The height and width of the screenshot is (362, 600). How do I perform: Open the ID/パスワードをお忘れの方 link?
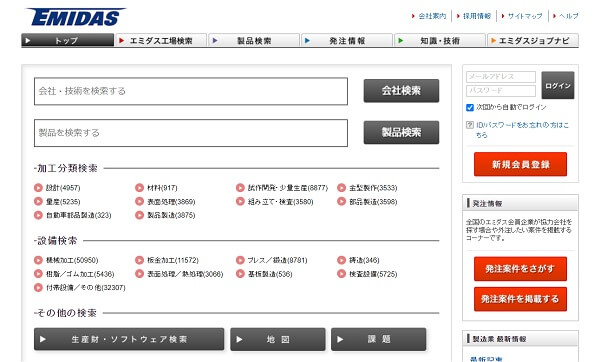click(522, 130)
